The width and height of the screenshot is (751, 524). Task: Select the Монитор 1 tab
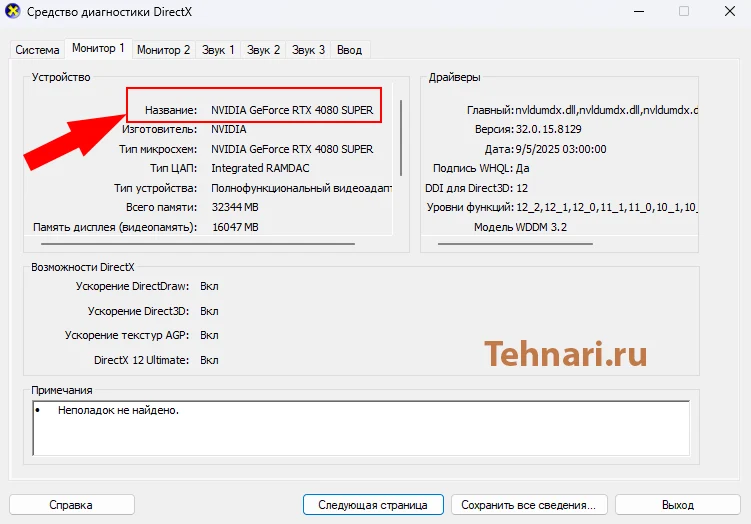click(98, 48)
